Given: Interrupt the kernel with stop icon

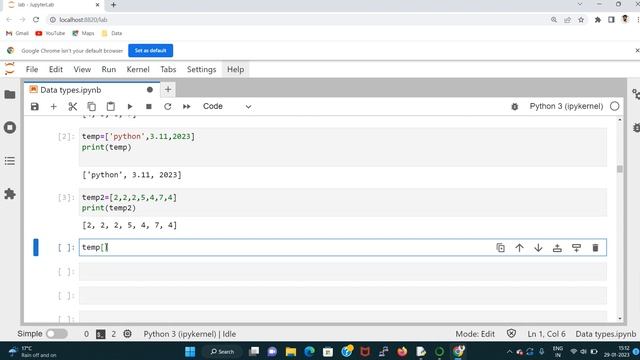Looking at the screenshot, I should (x=149, y=107).
